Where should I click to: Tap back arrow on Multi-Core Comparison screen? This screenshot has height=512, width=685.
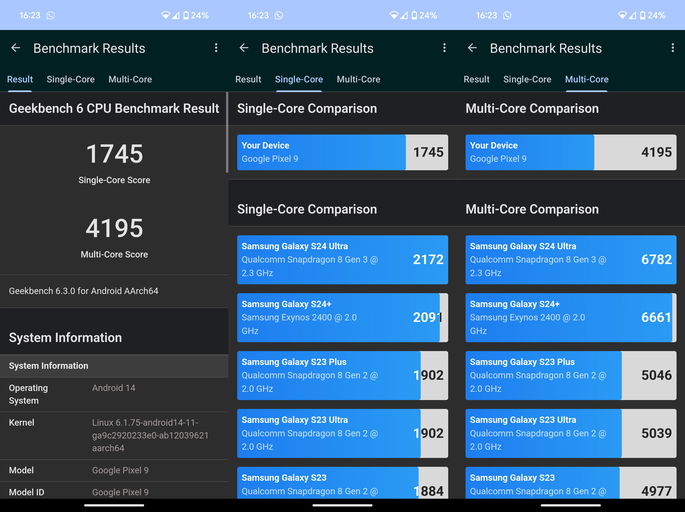[x=472, y=48]
